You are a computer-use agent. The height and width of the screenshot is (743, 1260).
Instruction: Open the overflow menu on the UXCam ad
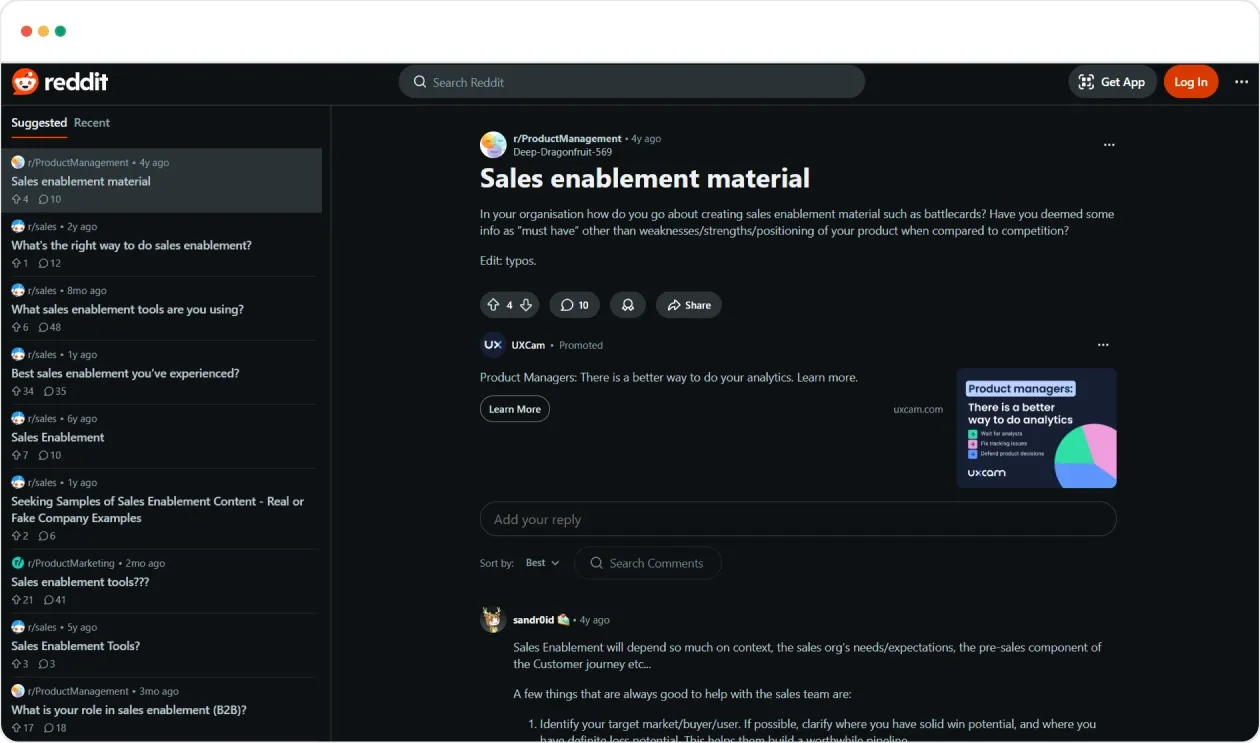click(1103, 344)
